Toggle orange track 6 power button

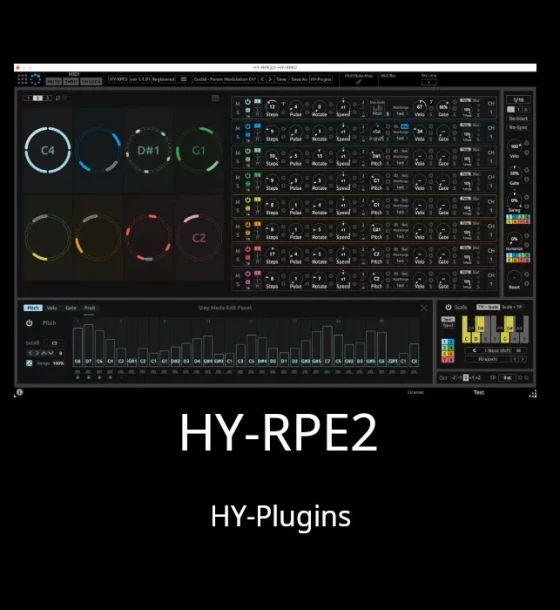click(248, 224)
